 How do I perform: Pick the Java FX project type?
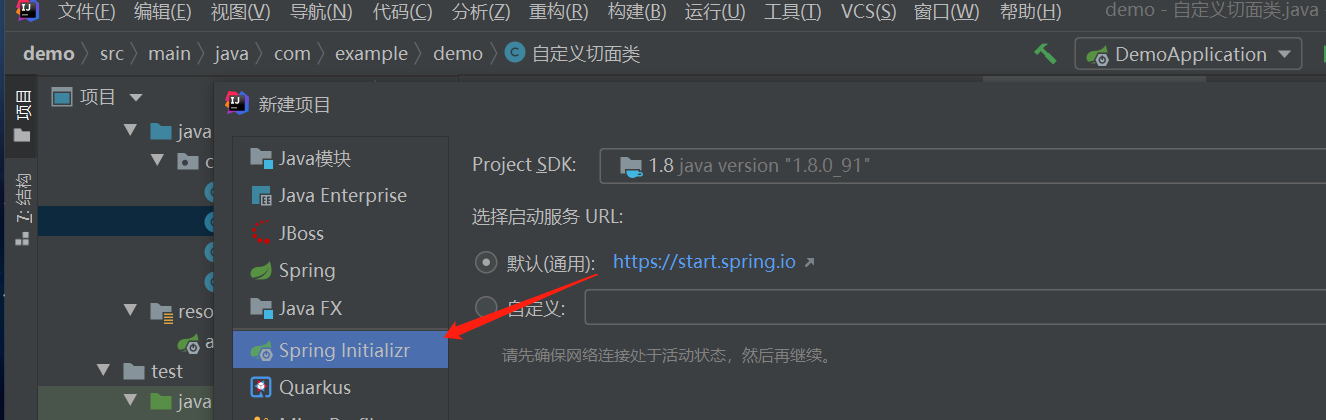click(x=340, y=308)
